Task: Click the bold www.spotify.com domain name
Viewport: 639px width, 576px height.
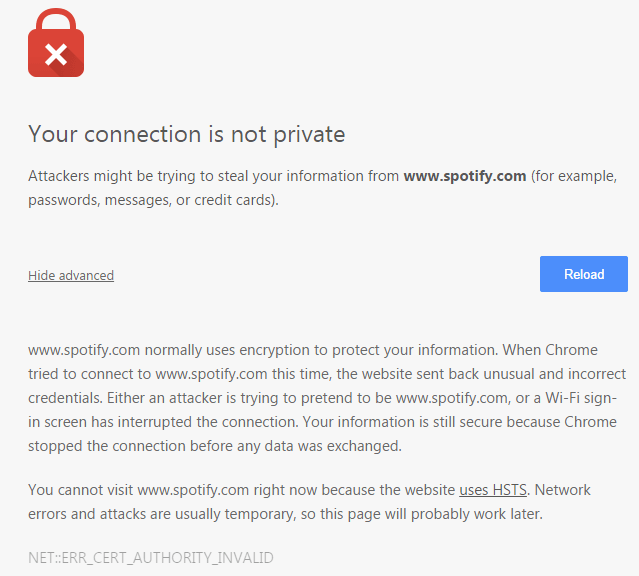Action: [x=465, y=176]
